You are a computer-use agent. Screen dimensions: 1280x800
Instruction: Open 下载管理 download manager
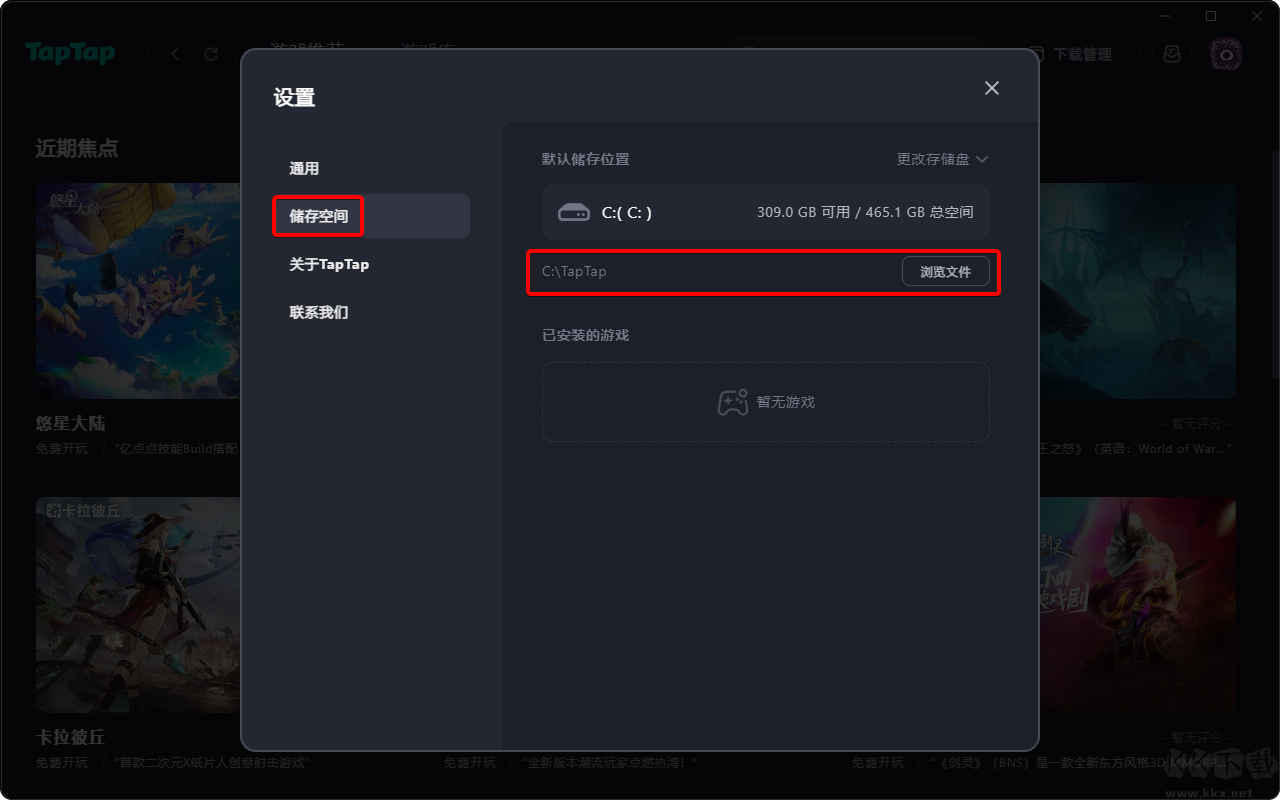[1070, 54]
